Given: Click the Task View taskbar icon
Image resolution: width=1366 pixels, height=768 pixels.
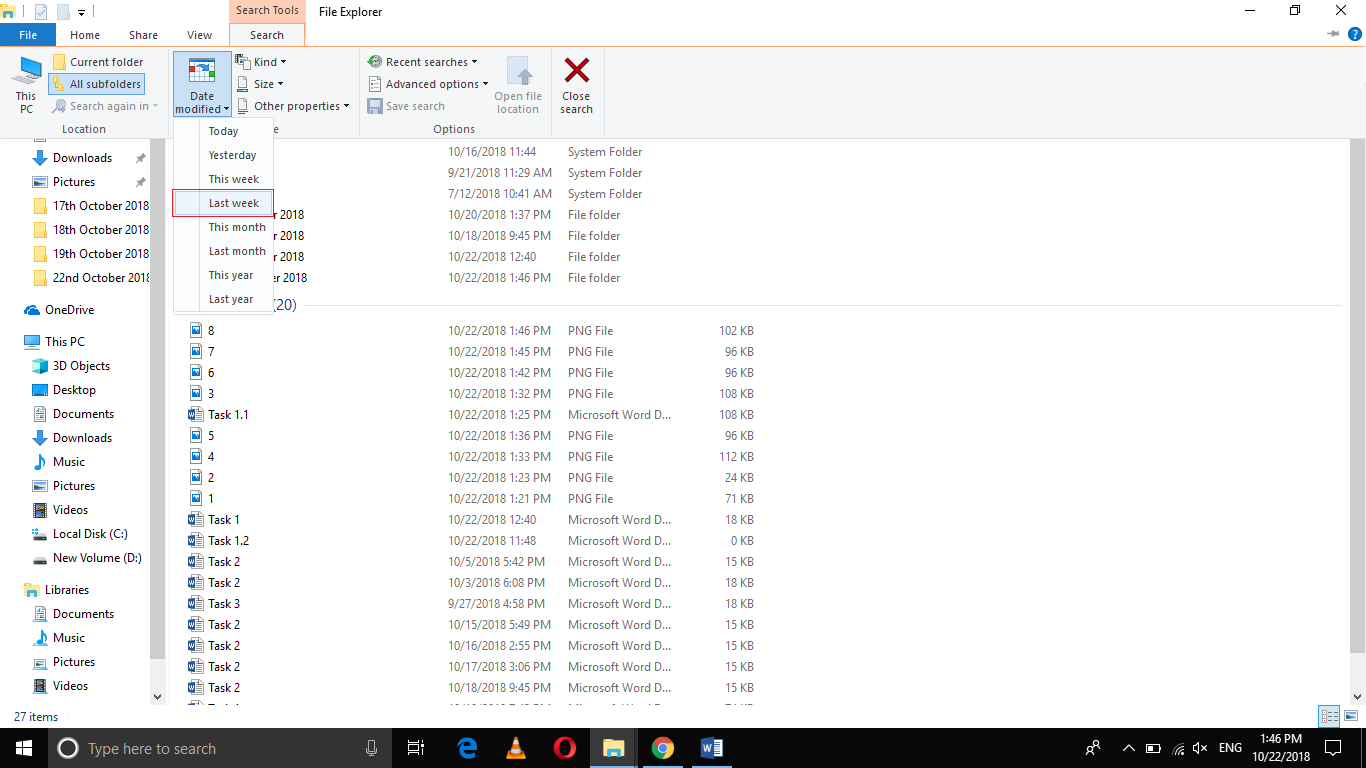Looking at the screenshot, I should (416, 748).
